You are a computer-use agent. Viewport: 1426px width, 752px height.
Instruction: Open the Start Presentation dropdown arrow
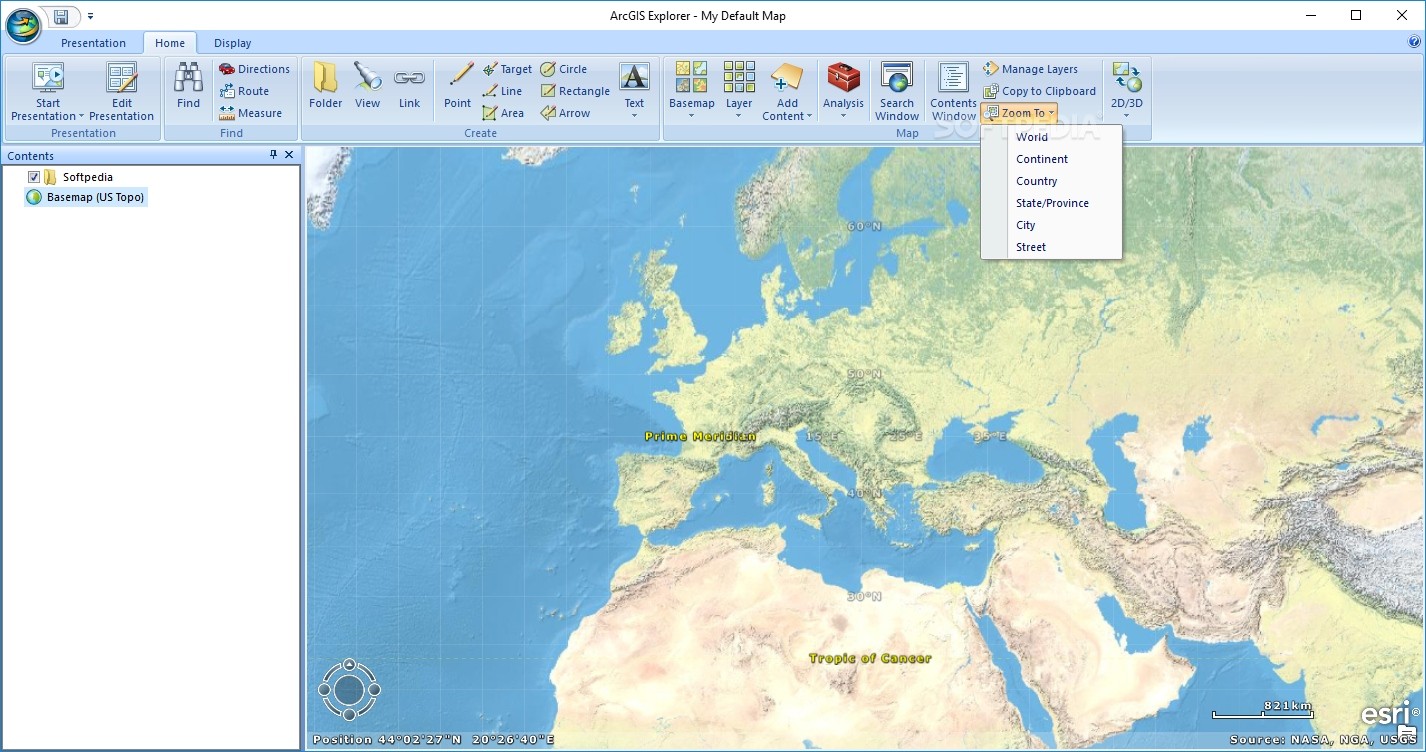pyautogui.click(x=81, y=117)
